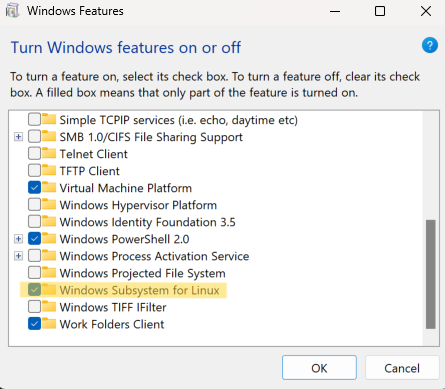Uncheck Work Folders Client
This screenshot has height=389, width=445.
pyautogui.click(x=34, y=324)
